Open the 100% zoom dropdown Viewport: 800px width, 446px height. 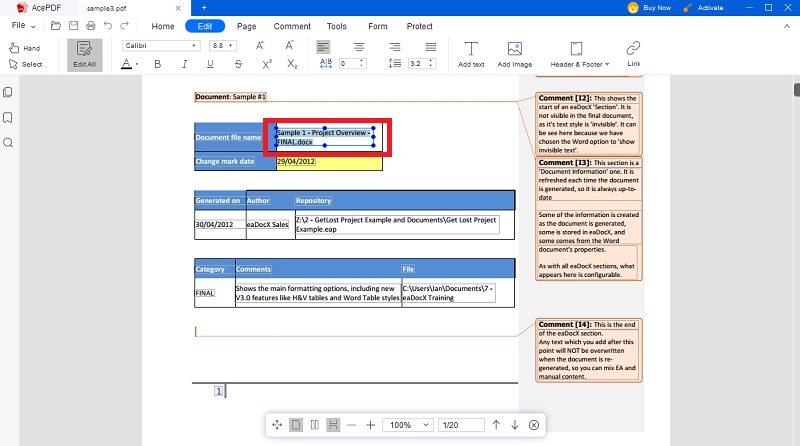(x=408, y=425)
